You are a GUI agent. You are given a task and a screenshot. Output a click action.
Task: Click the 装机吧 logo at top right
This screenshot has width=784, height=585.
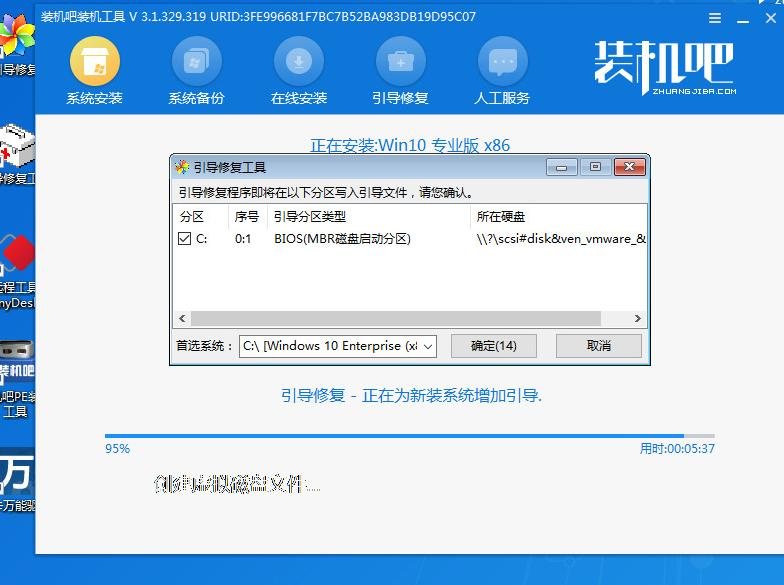coord(663,66)
